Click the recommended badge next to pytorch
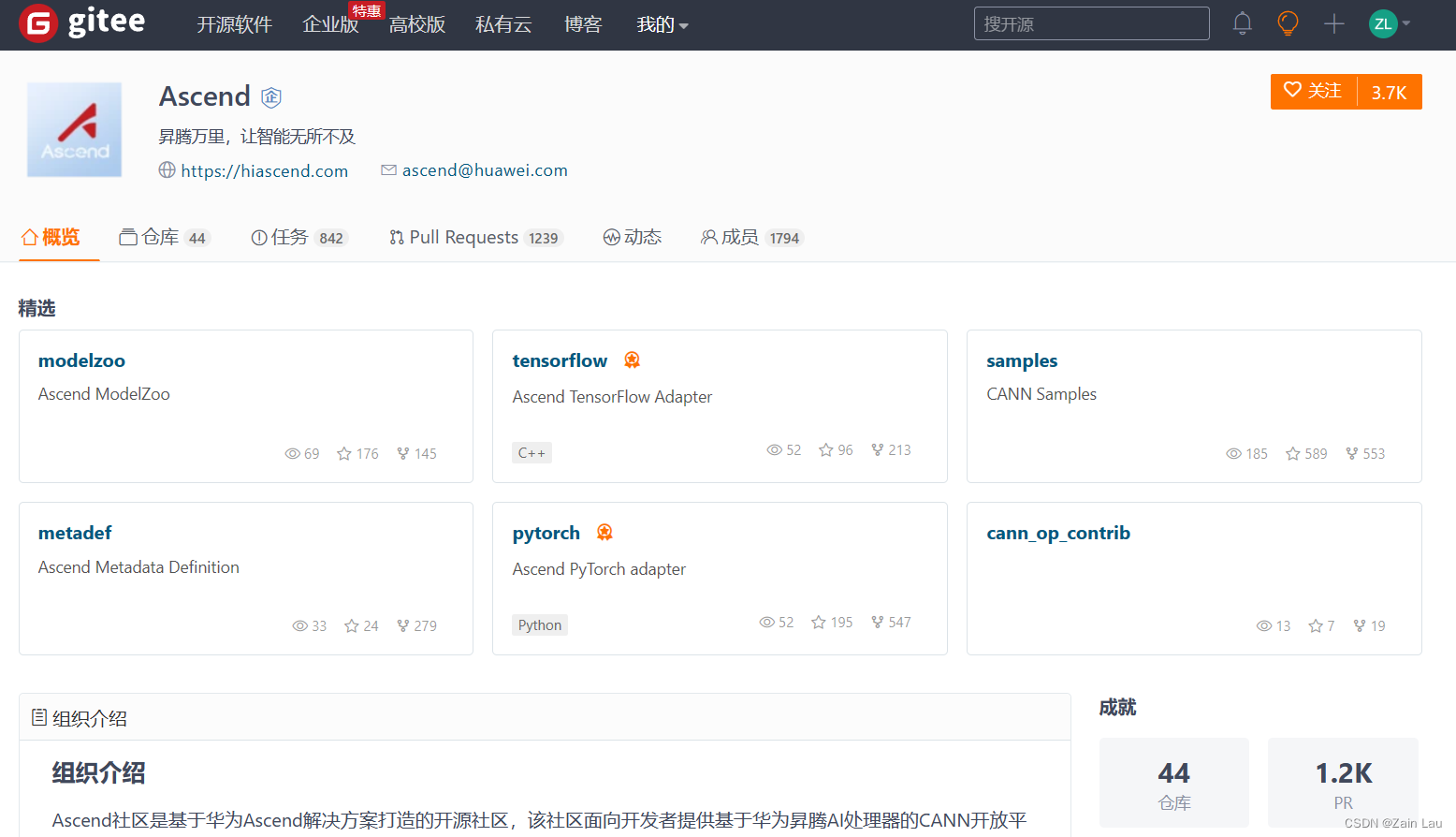The image size is (1456, 837). (604, 533)
